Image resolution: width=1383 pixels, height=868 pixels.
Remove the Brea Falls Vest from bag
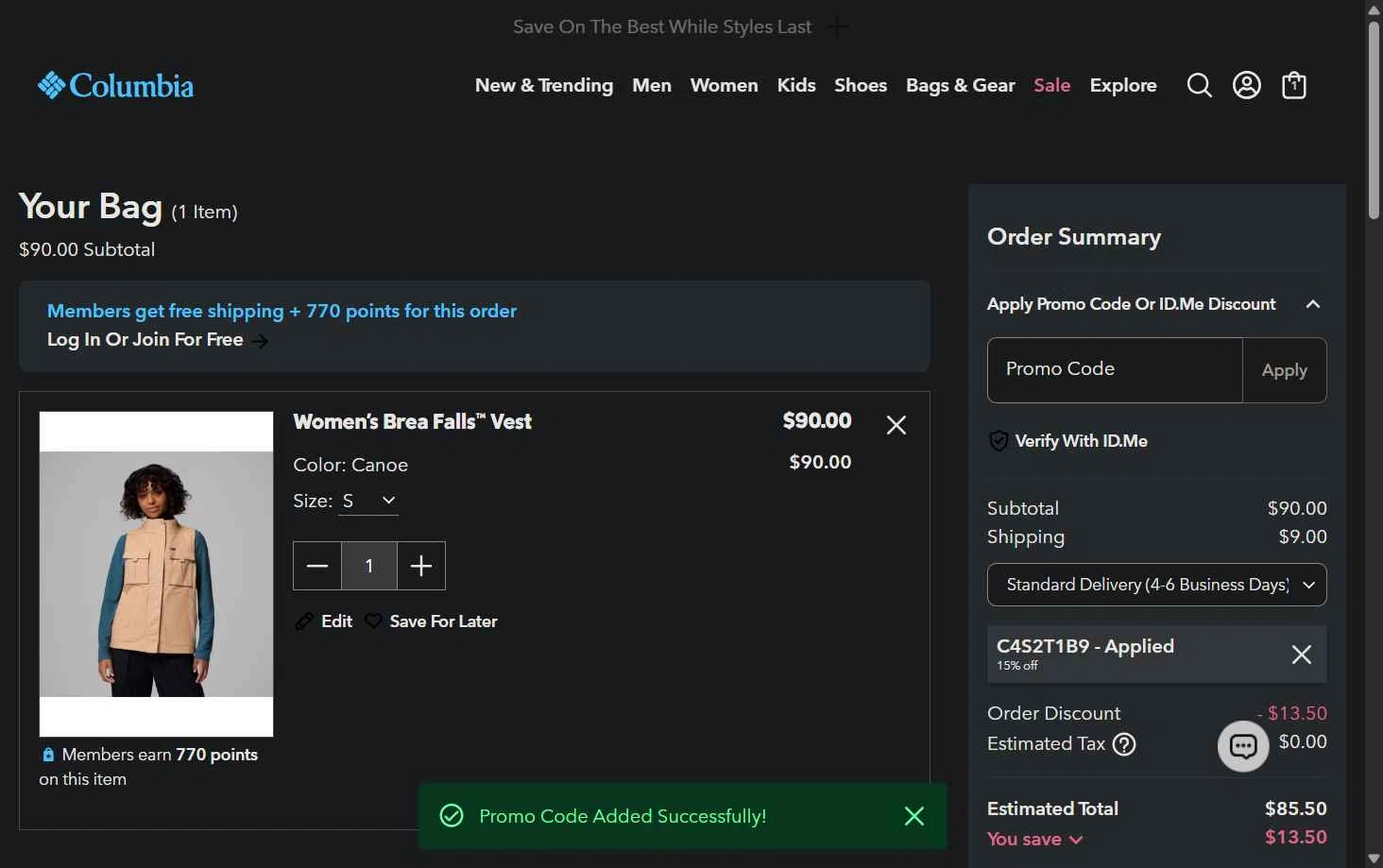point(896,425)
